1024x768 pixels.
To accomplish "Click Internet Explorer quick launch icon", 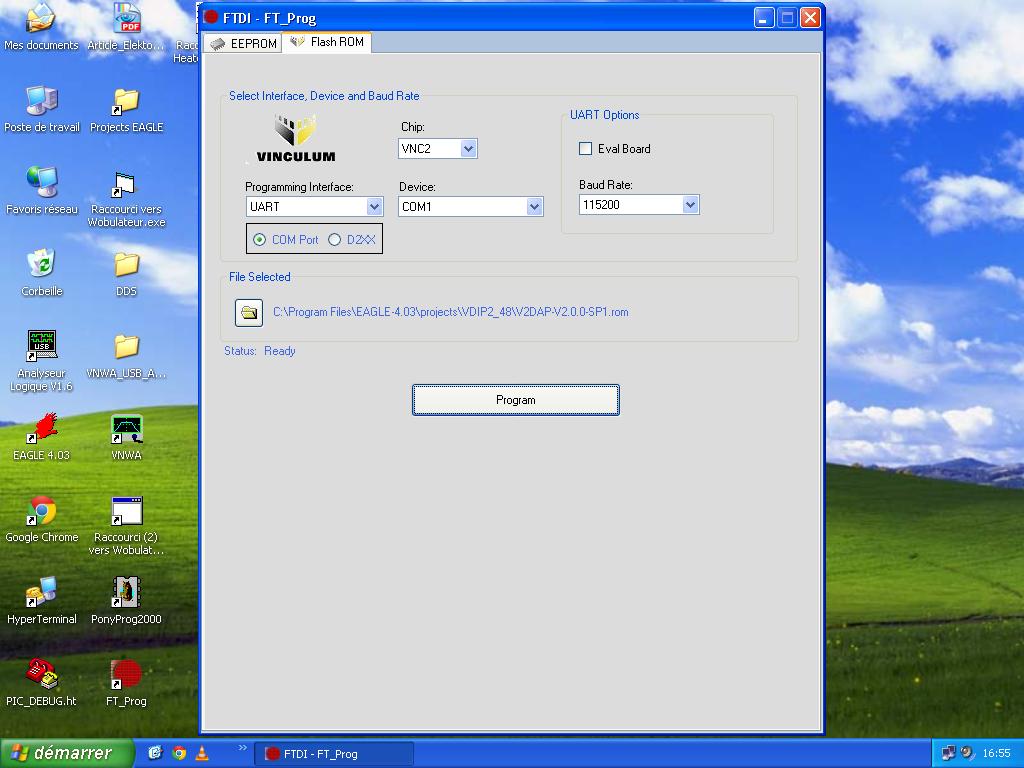I will pos(155,753).
